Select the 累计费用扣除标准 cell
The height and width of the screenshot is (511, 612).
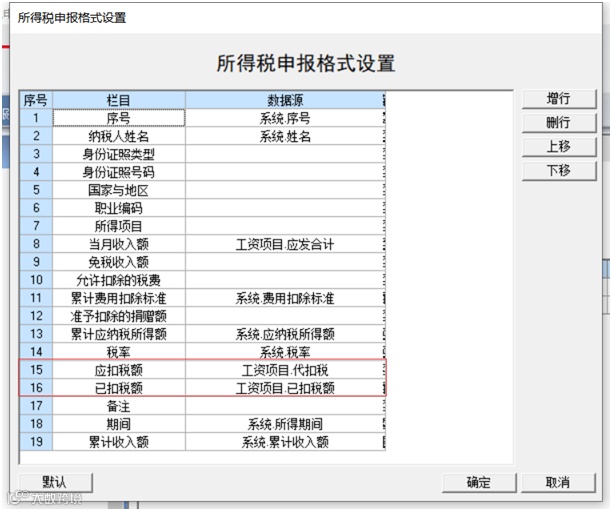point(119,298)
